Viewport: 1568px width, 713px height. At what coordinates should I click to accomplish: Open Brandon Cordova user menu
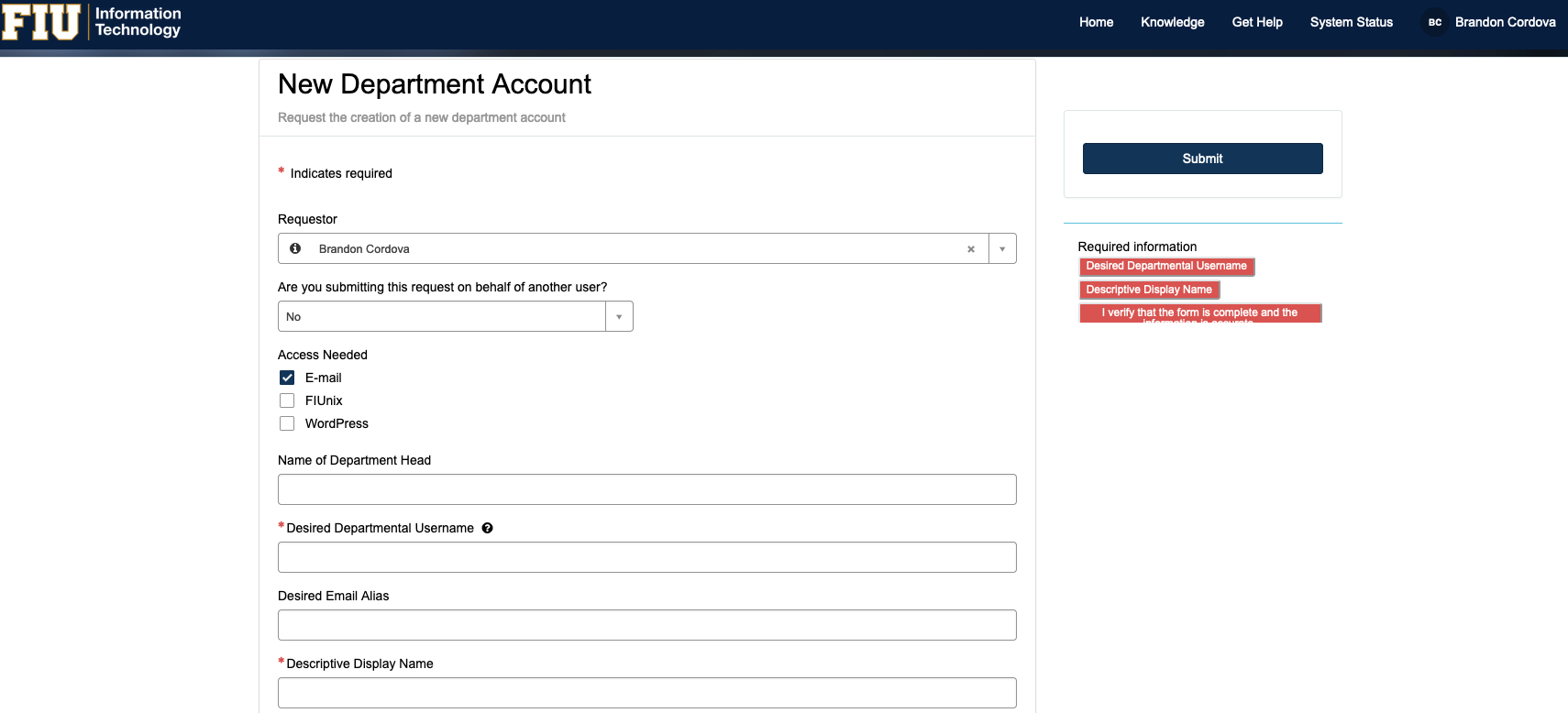pyautogui.click(x=1505, y=22)
